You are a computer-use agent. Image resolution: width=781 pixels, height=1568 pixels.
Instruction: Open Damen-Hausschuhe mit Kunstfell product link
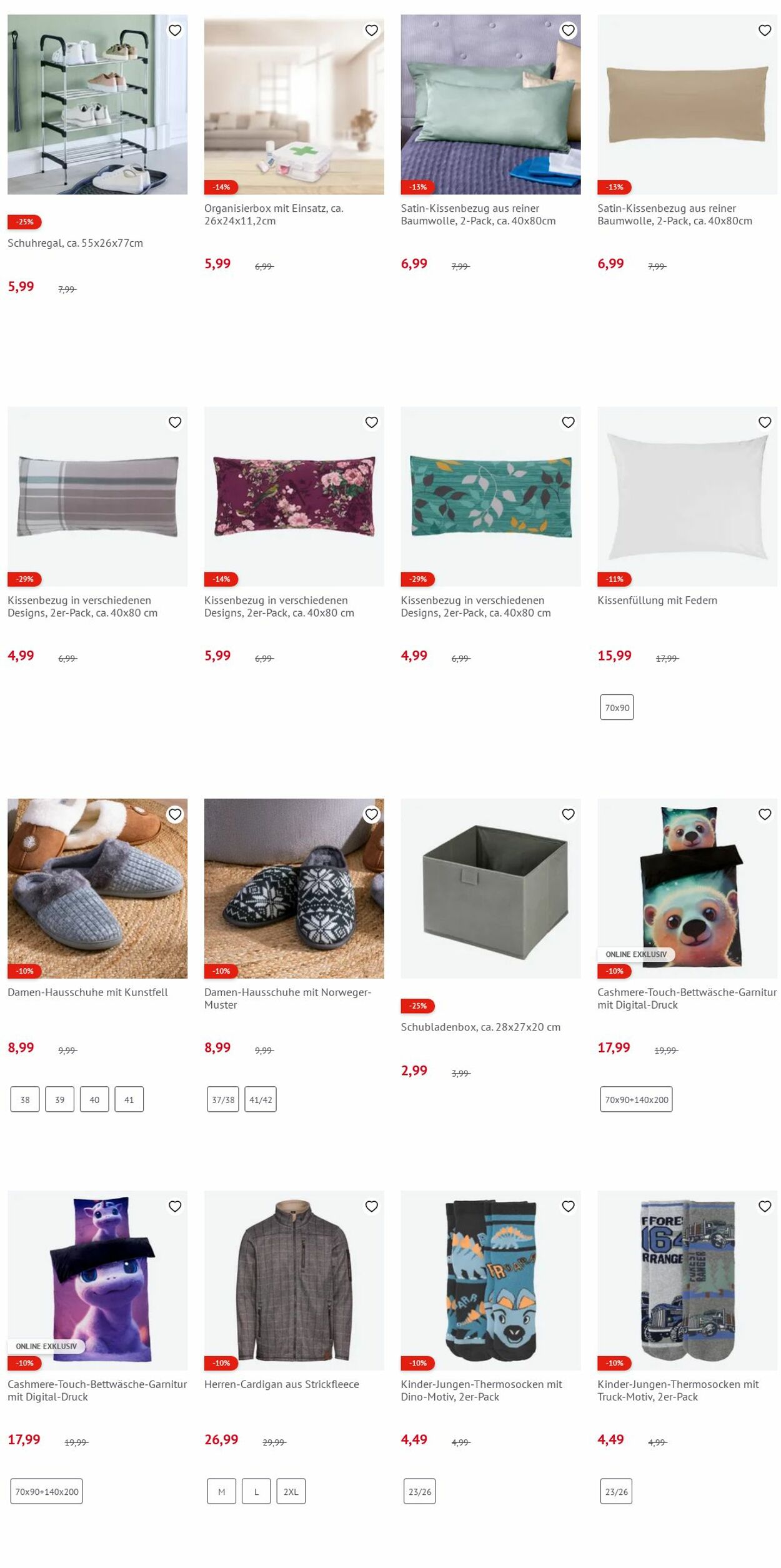(87, 992)
